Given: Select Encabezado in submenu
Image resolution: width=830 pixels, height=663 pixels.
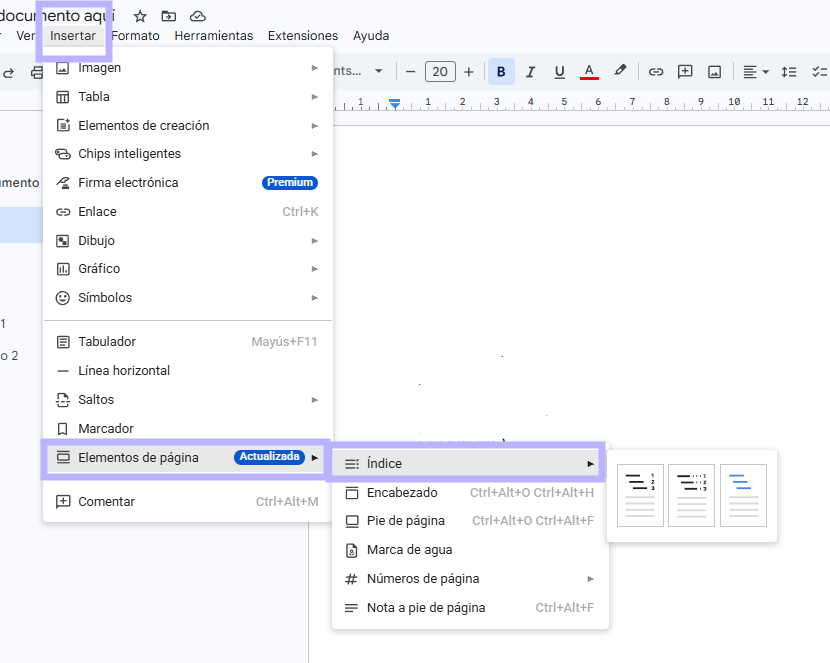Looking at the screenshot, I should pos(470,493).
